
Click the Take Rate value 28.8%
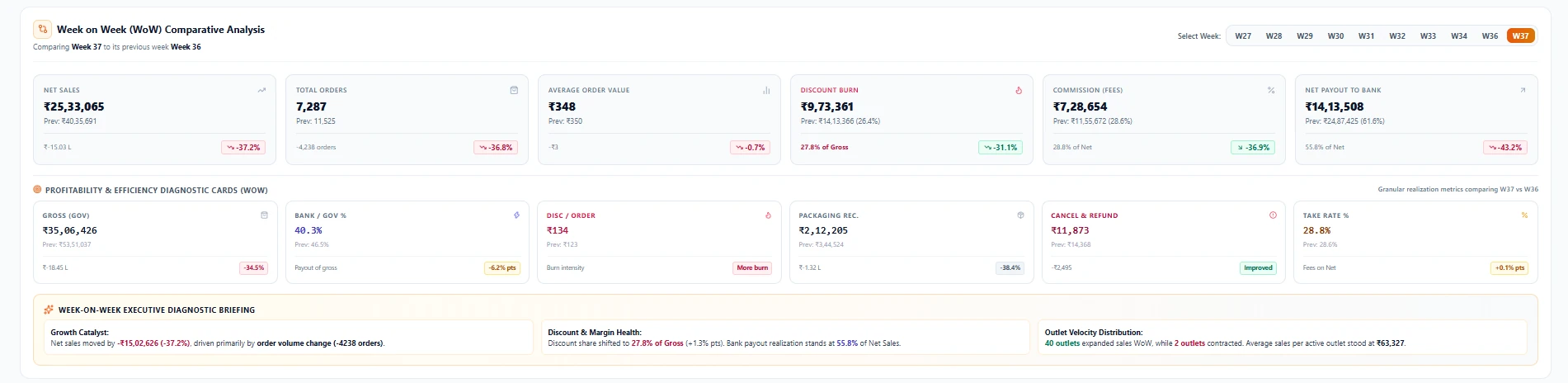click(1316, 230)
